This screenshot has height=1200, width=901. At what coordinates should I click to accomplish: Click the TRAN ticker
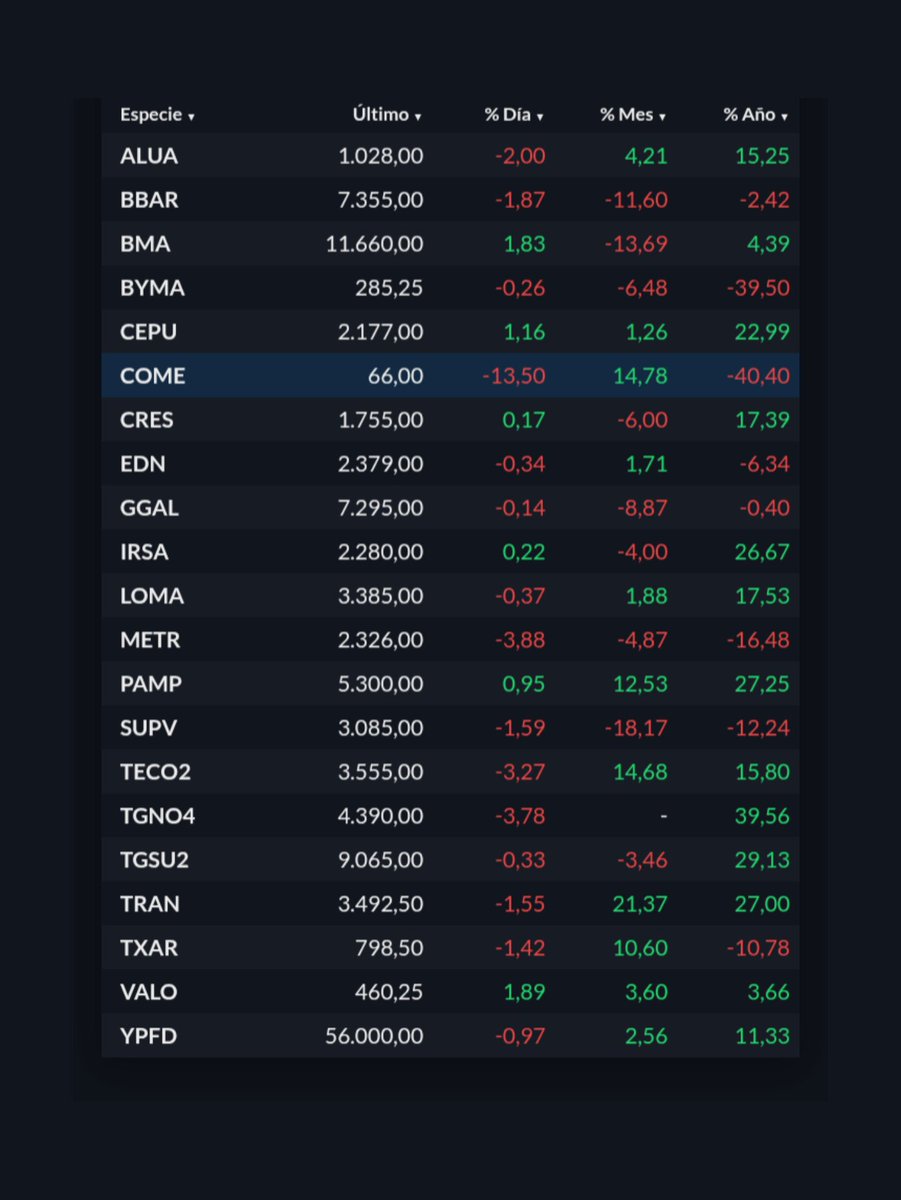point(150,904)
